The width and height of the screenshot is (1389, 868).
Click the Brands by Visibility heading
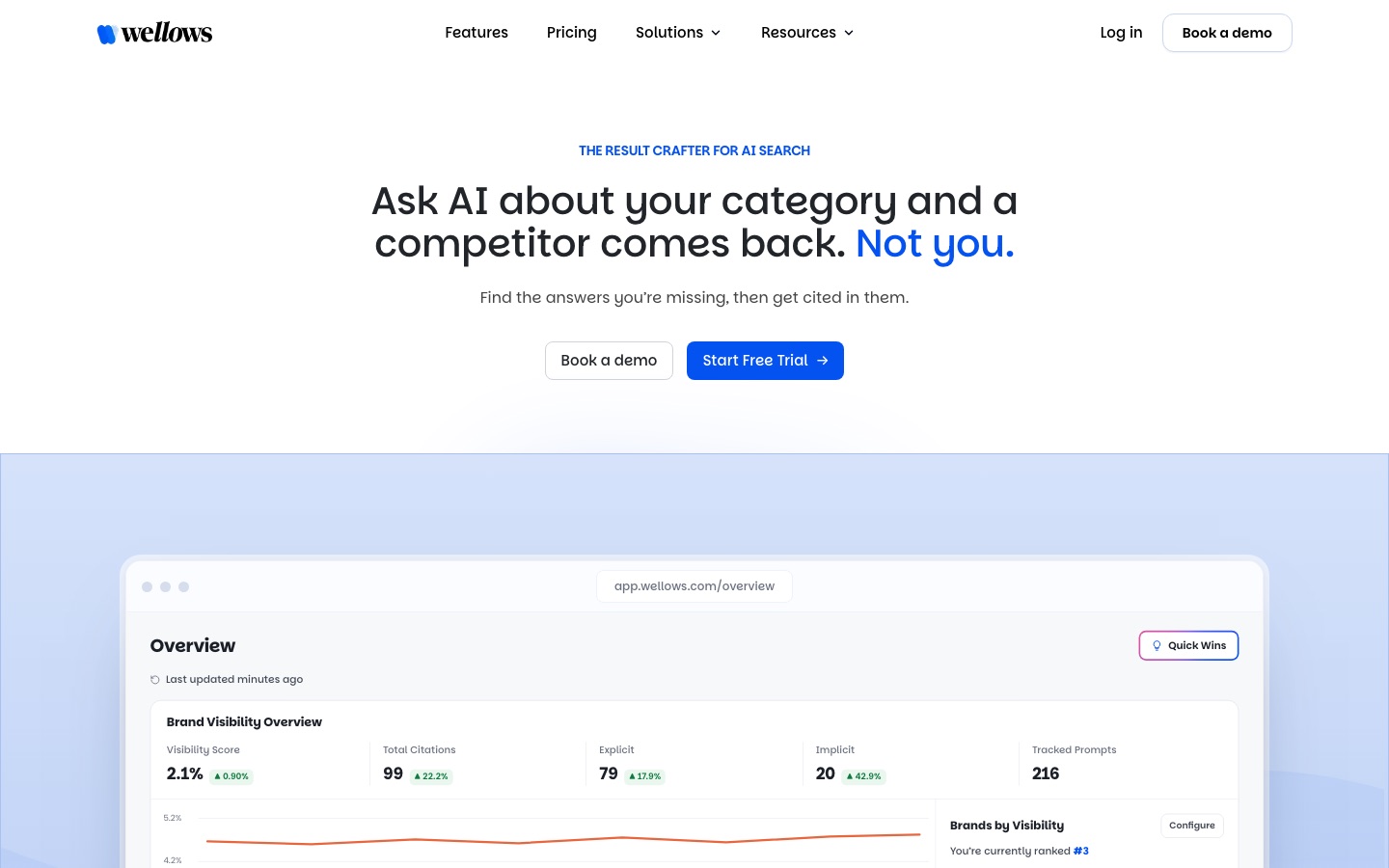click(x=1007, y=826)
